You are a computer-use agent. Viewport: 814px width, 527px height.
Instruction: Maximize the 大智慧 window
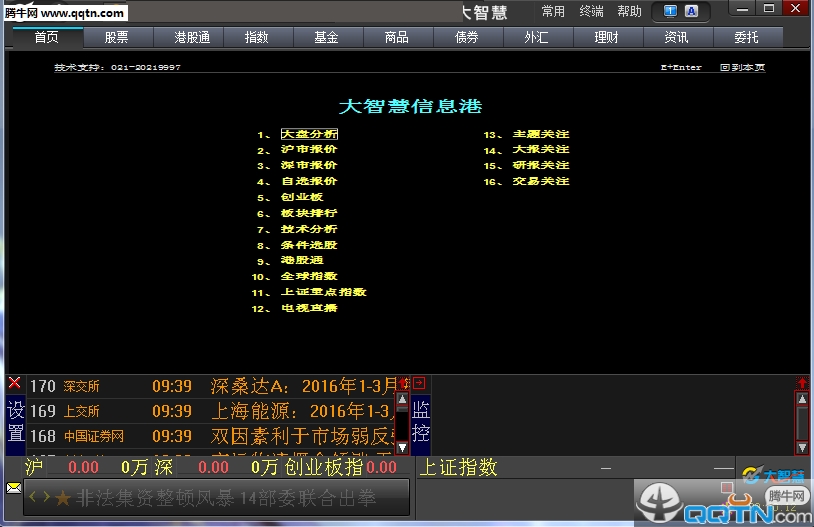[769, 9]
